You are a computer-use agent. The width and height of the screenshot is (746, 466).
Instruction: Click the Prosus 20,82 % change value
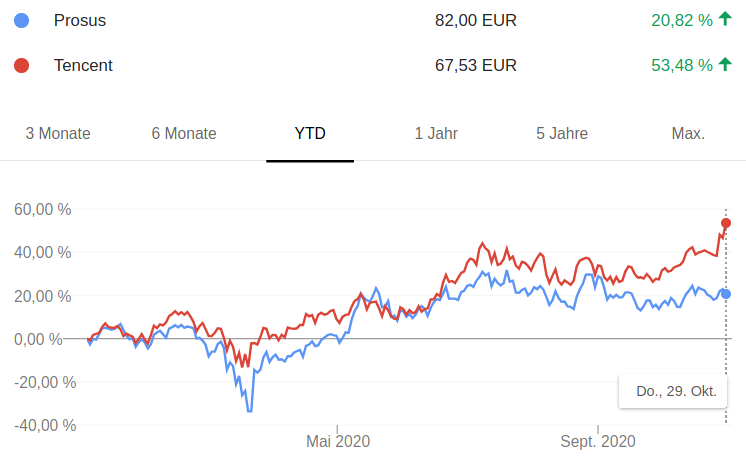click(681, 20)
